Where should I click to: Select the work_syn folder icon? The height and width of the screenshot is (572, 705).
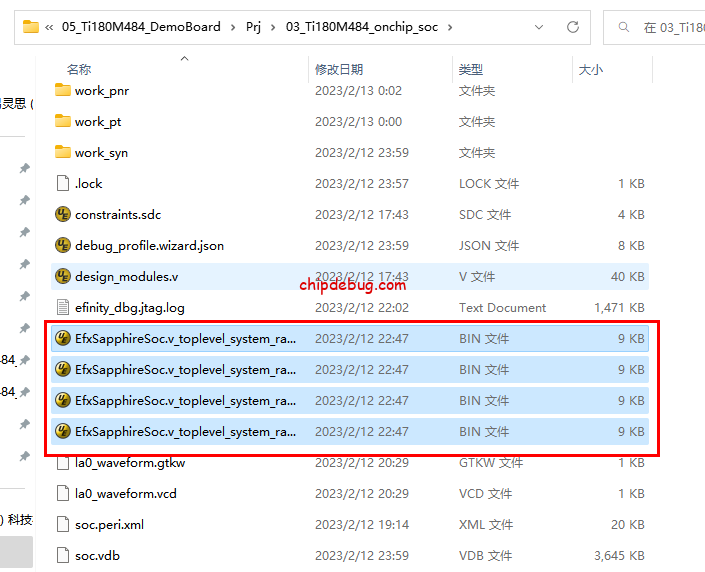[63, 153]
